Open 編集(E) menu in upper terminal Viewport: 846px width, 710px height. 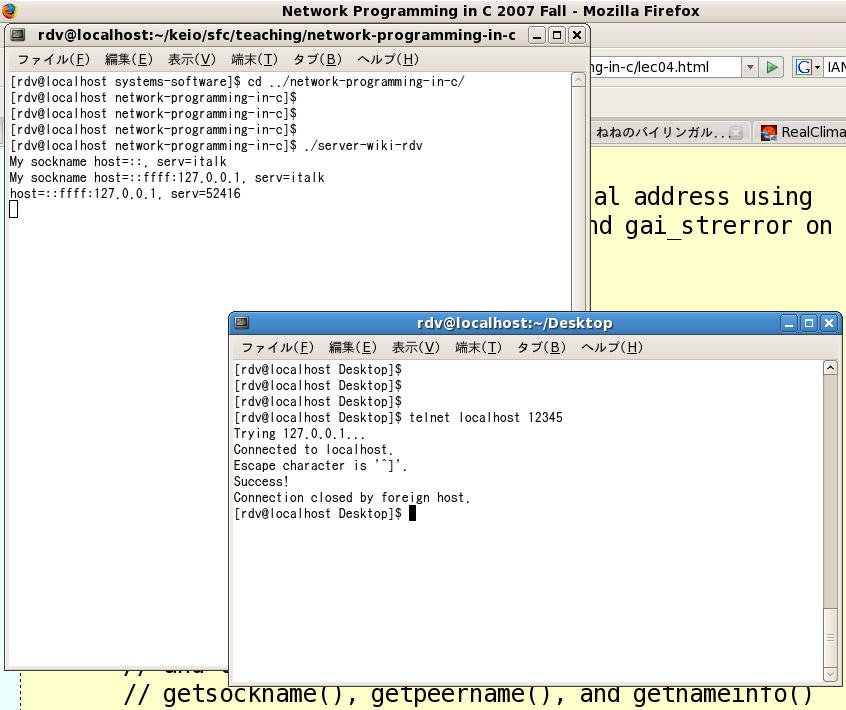[x=128, y=59]
